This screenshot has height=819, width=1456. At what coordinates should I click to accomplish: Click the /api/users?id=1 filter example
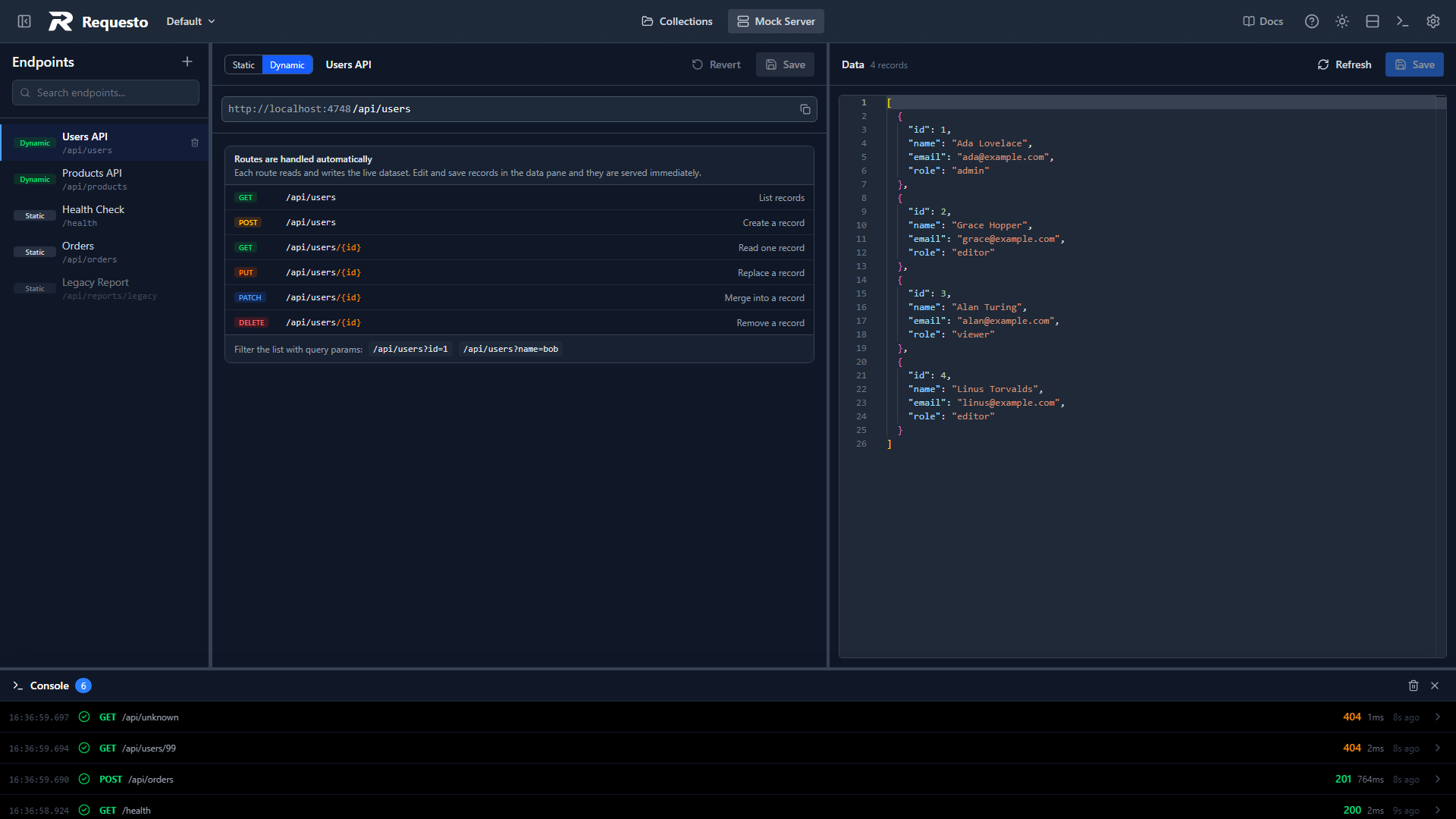pos(410,349)
